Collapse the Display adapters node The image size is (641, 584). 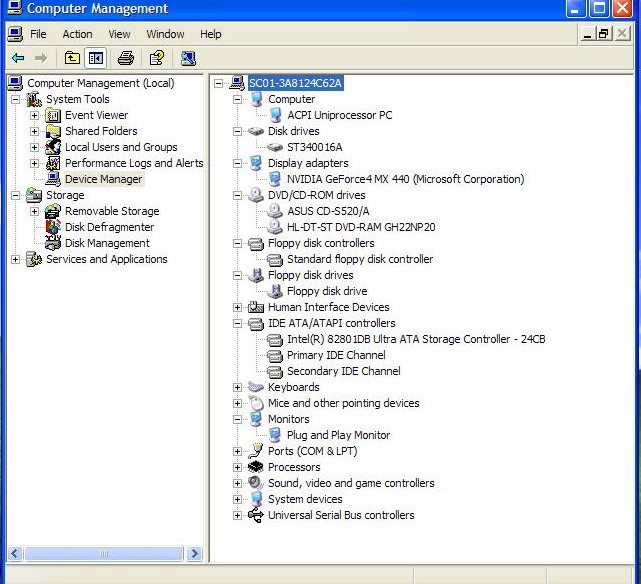tap(237, 164)
